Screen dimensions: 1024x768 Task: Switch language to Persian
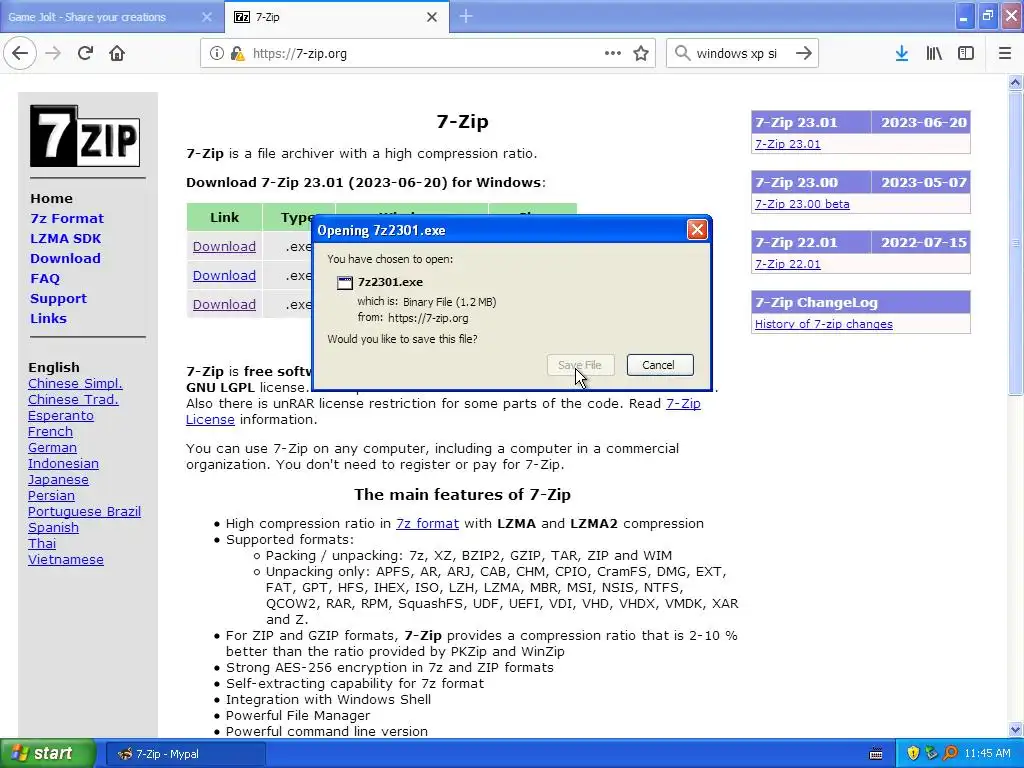point(51,495)
